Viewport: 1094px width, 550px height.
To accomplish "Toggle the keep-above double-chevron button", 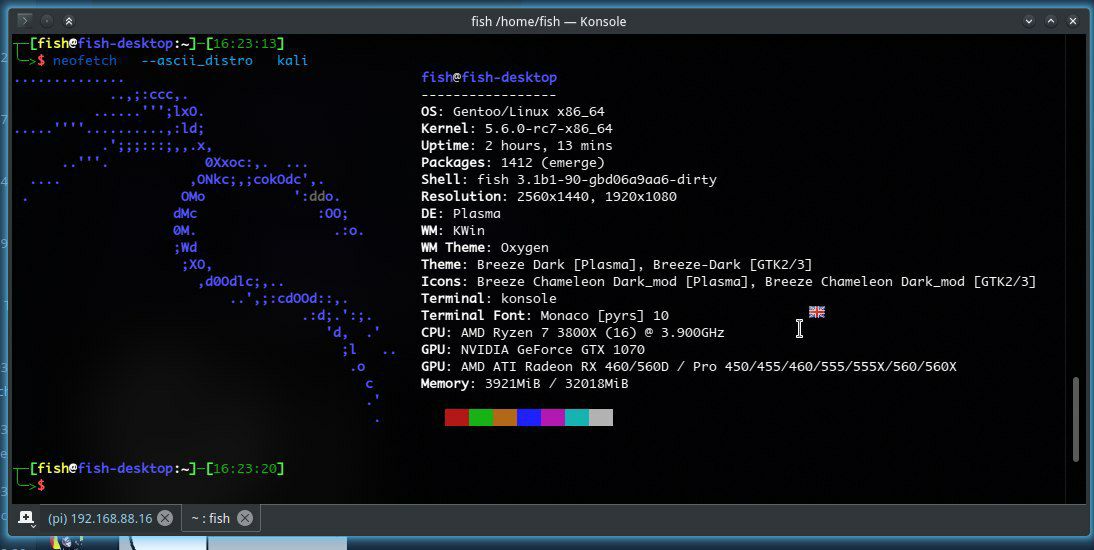I will pyautogui.click(x=69, y=21).
